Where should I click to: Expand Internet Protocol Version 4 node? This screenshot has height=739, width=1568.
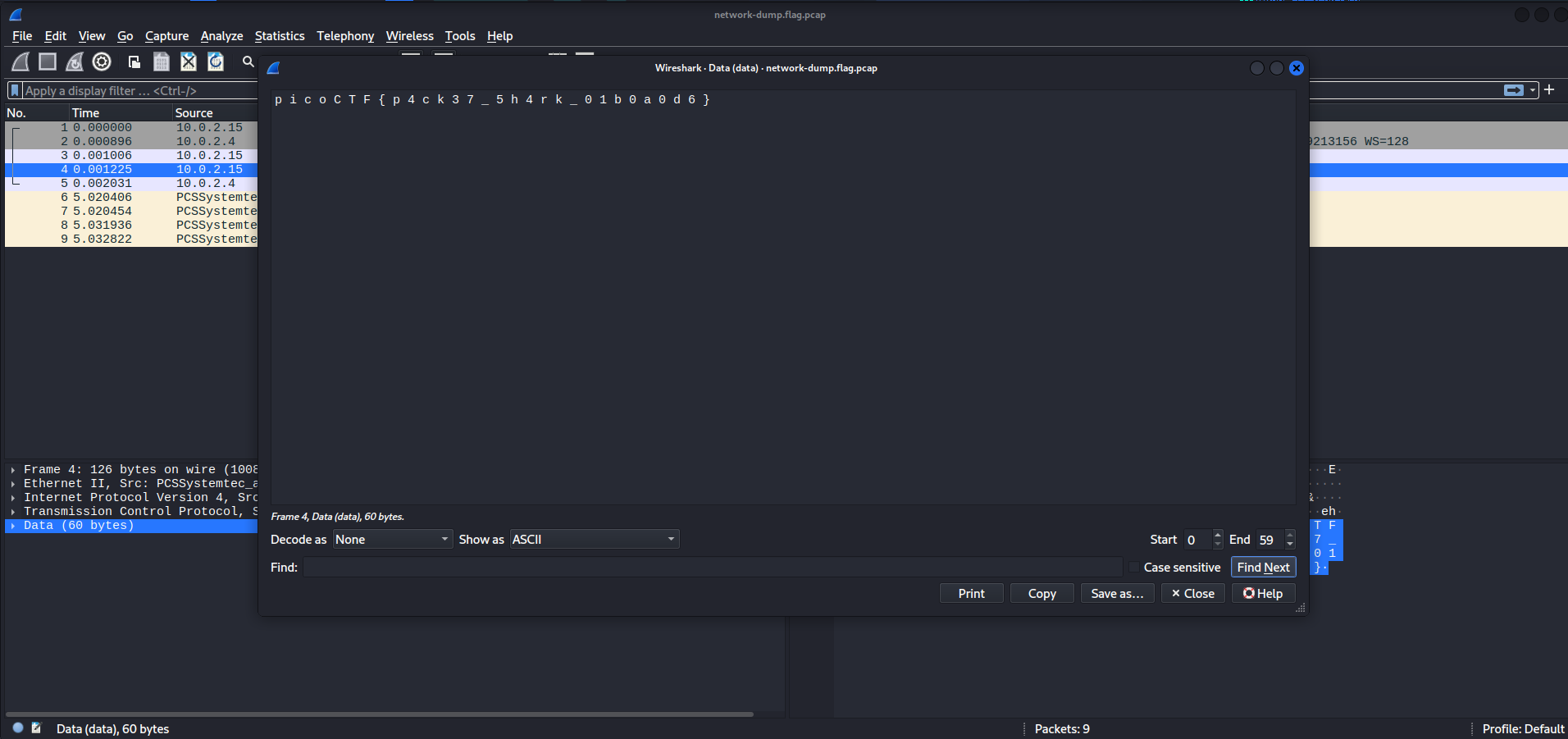(13, 498)
